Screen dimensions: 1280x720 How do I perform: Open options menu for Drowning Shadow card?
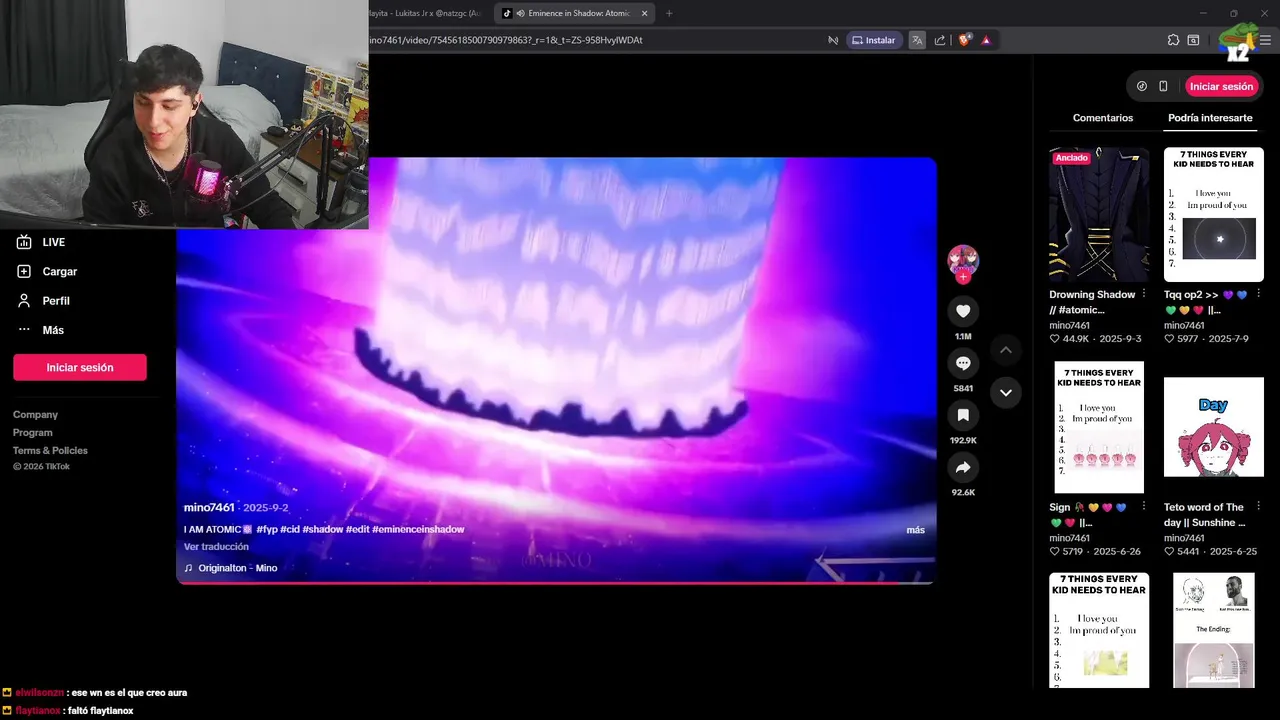coord(1143,295)
